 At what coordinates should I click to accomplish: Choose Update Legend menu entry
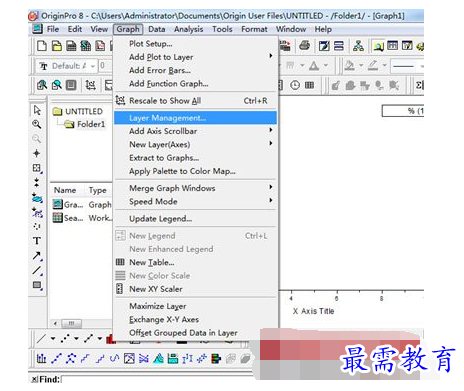pyautogui.click(x=195, y=219)
